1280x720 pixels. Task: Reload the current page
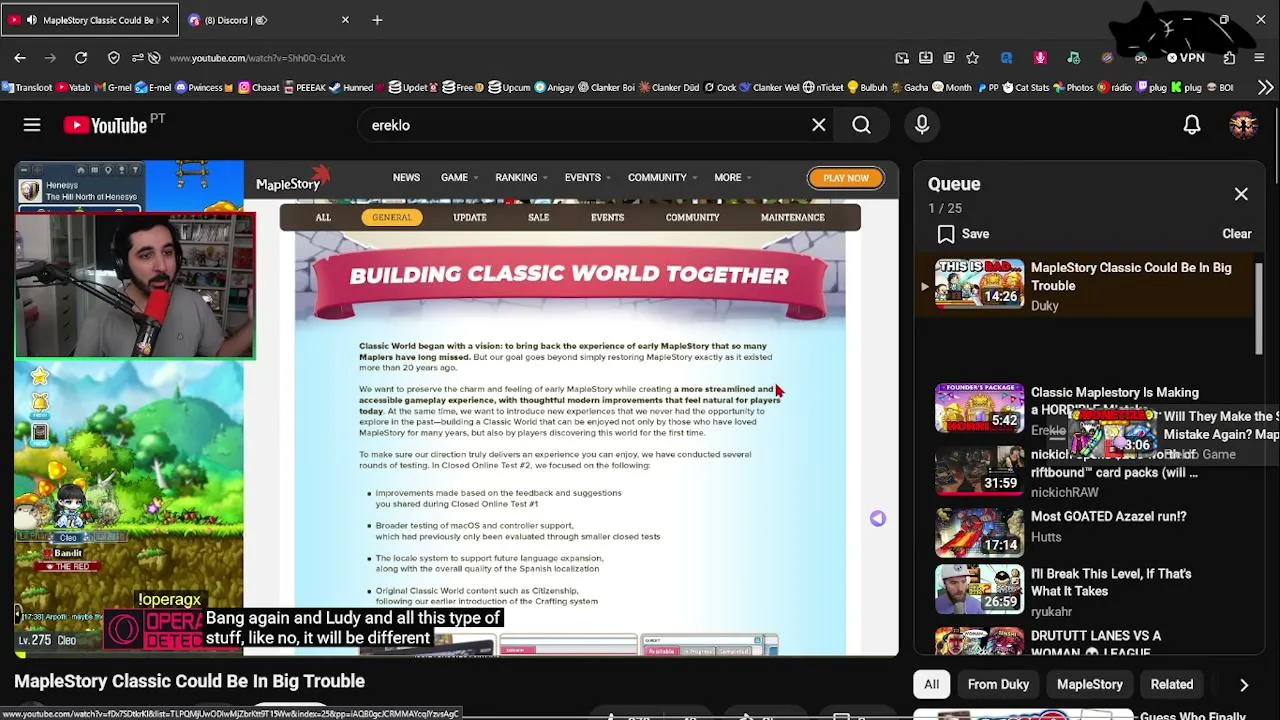[81, 58]
